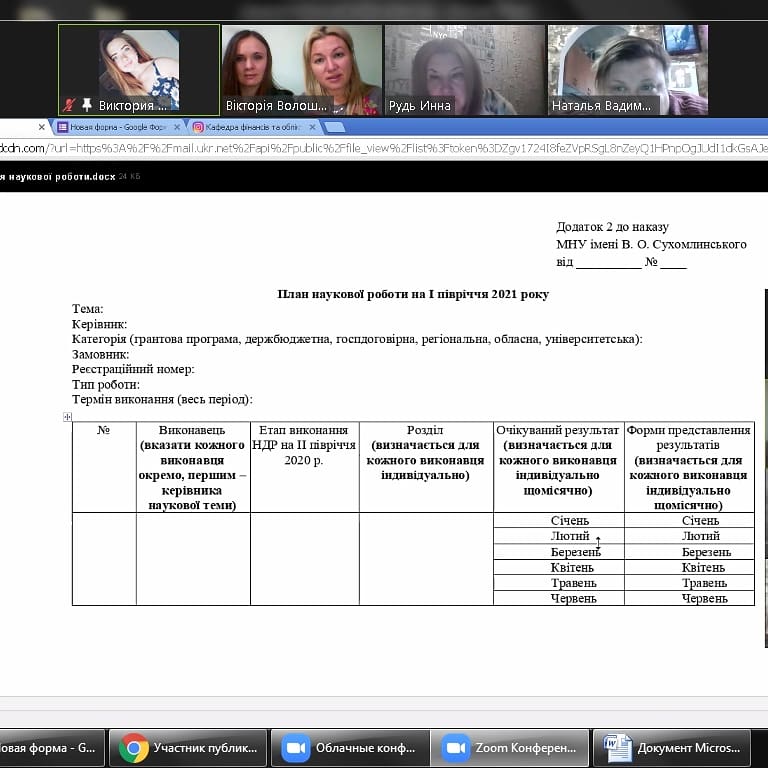Screen dimensions: 768x768
Task: Switch to the Облачные конф... Zoom taskbar window
Action: click(x=349, y=747)
